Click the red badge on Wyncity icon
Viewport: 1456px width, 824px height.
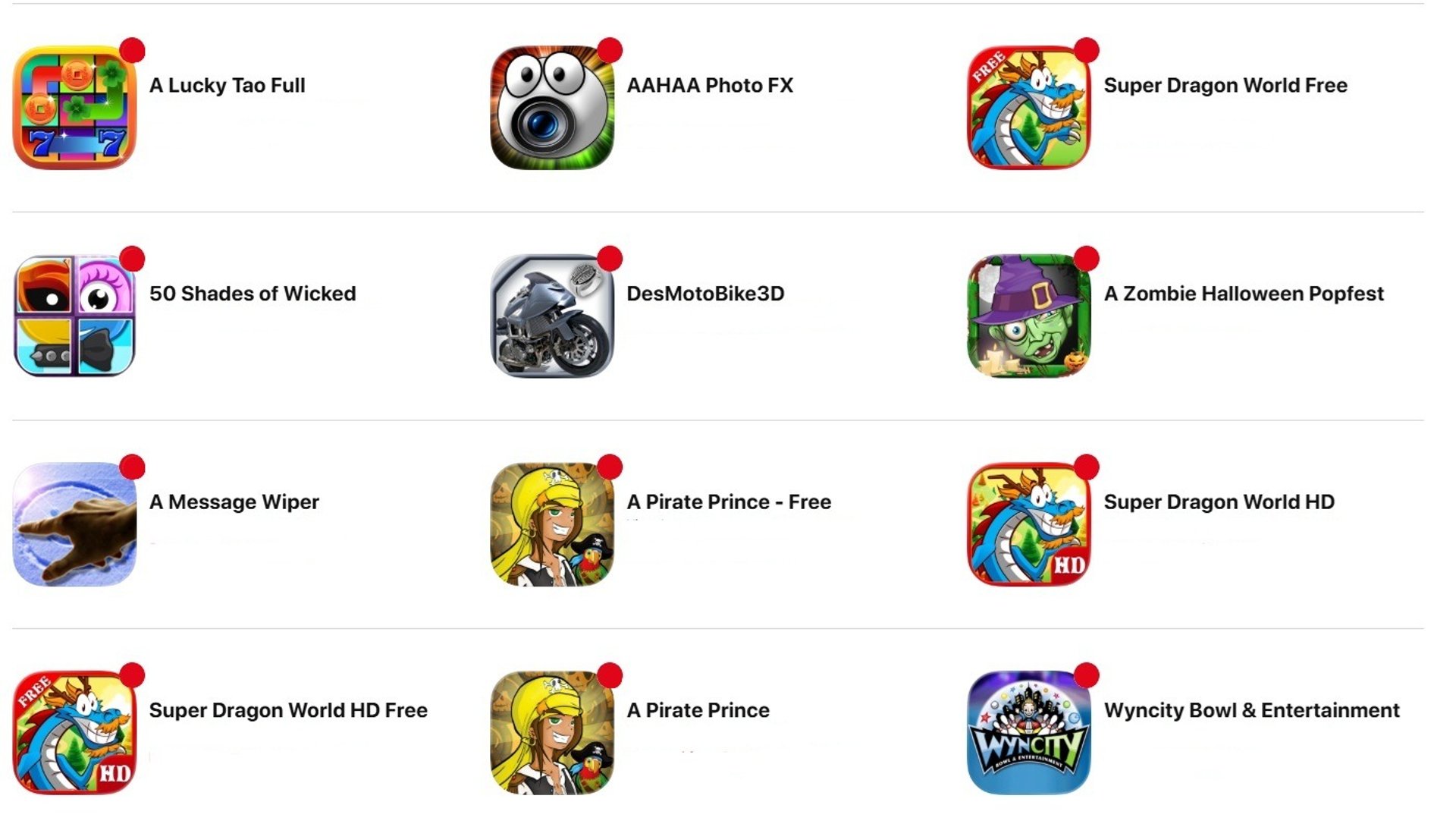[x=1087, y=675]
